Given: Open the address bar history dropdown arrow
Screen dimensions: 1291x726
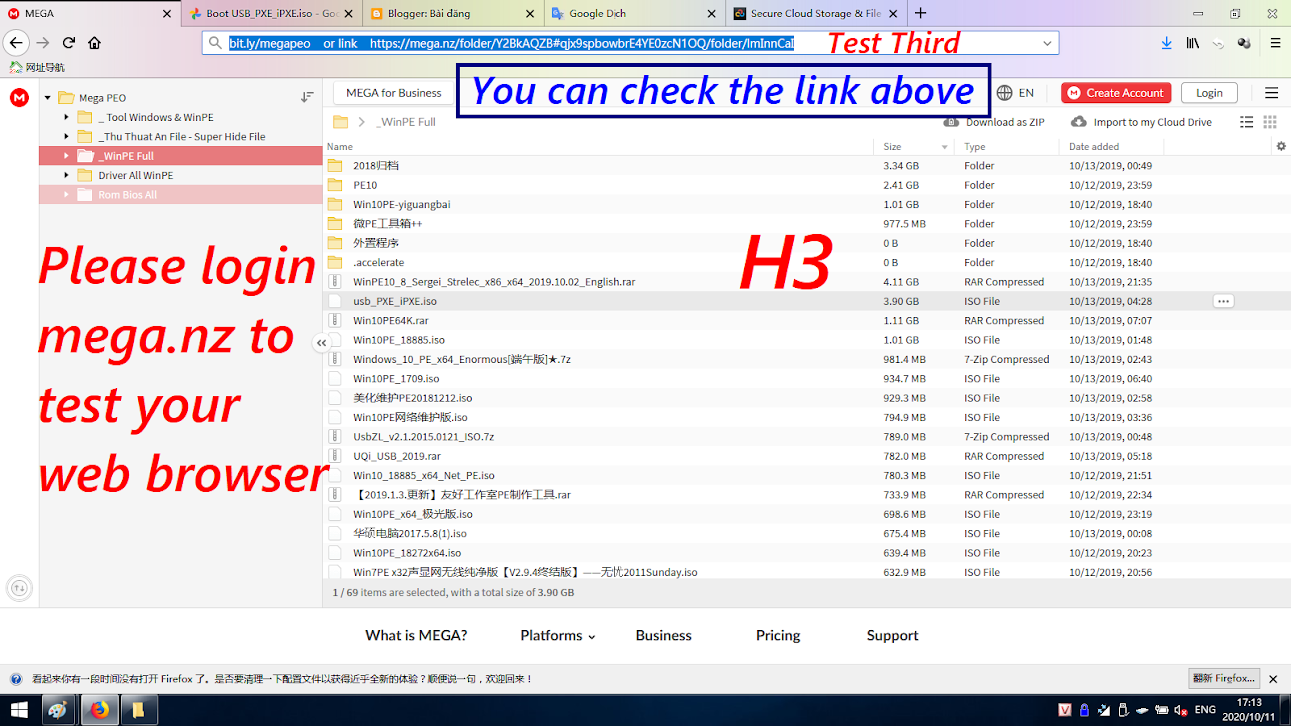Looking at the screenshot, I should [x=1047, y=44].
